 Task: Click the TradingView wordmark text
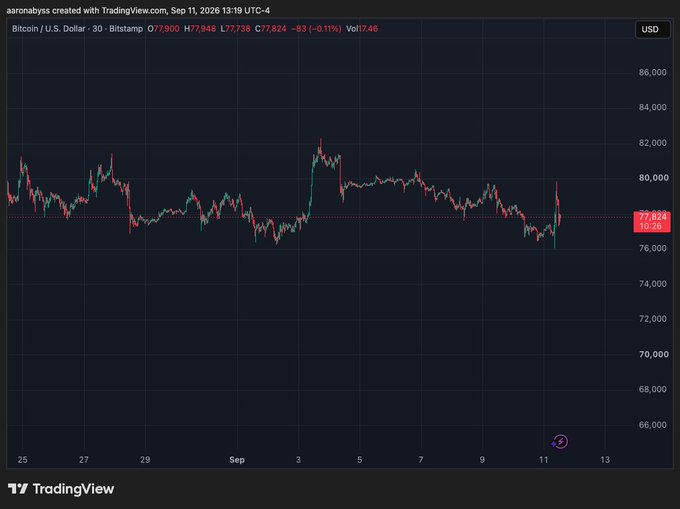pos(73,489)
